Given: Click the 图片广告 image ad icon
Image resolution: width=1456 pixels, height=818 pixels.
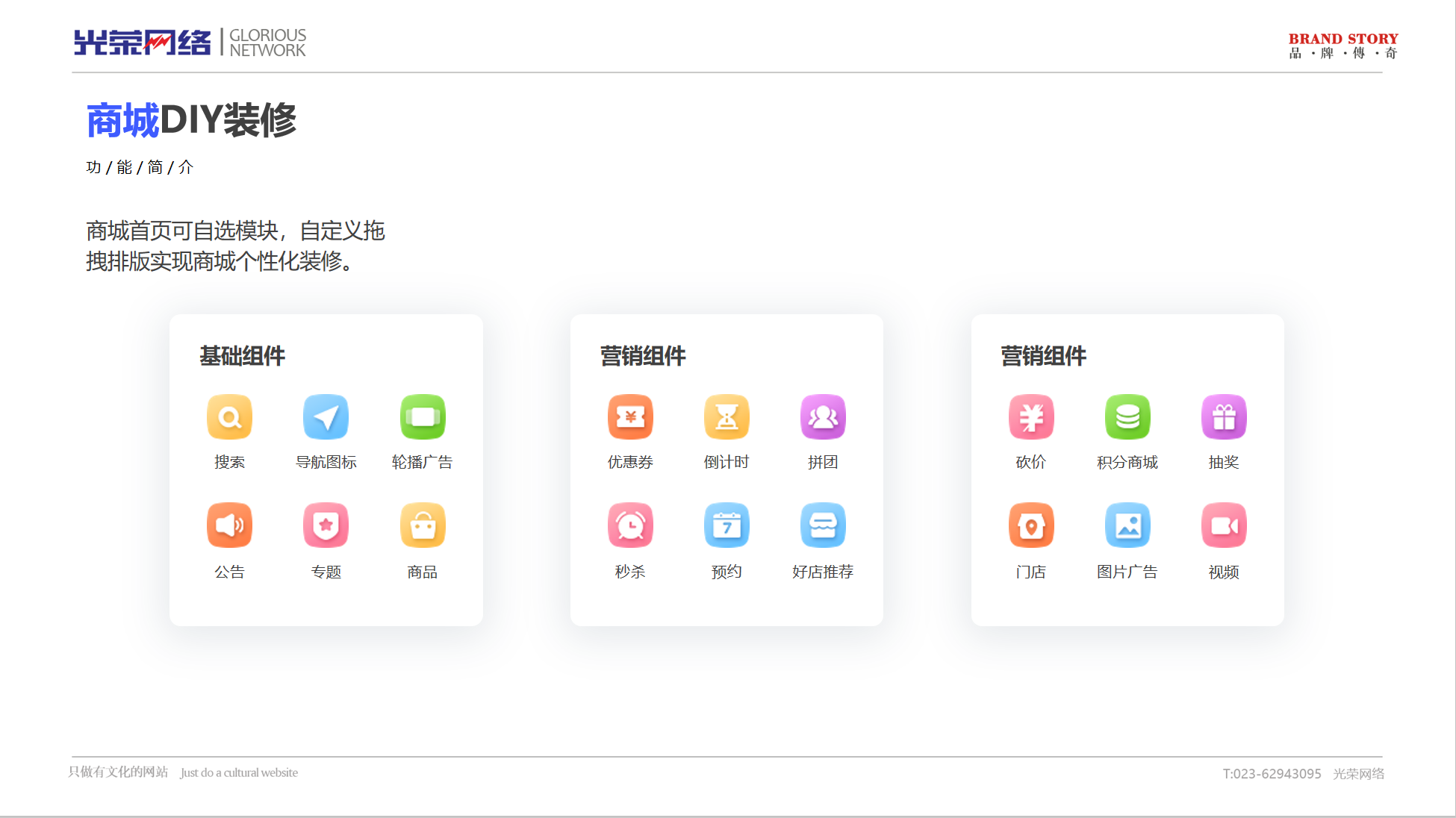Looking at the screenshot, I should [x=1127, y=525].
